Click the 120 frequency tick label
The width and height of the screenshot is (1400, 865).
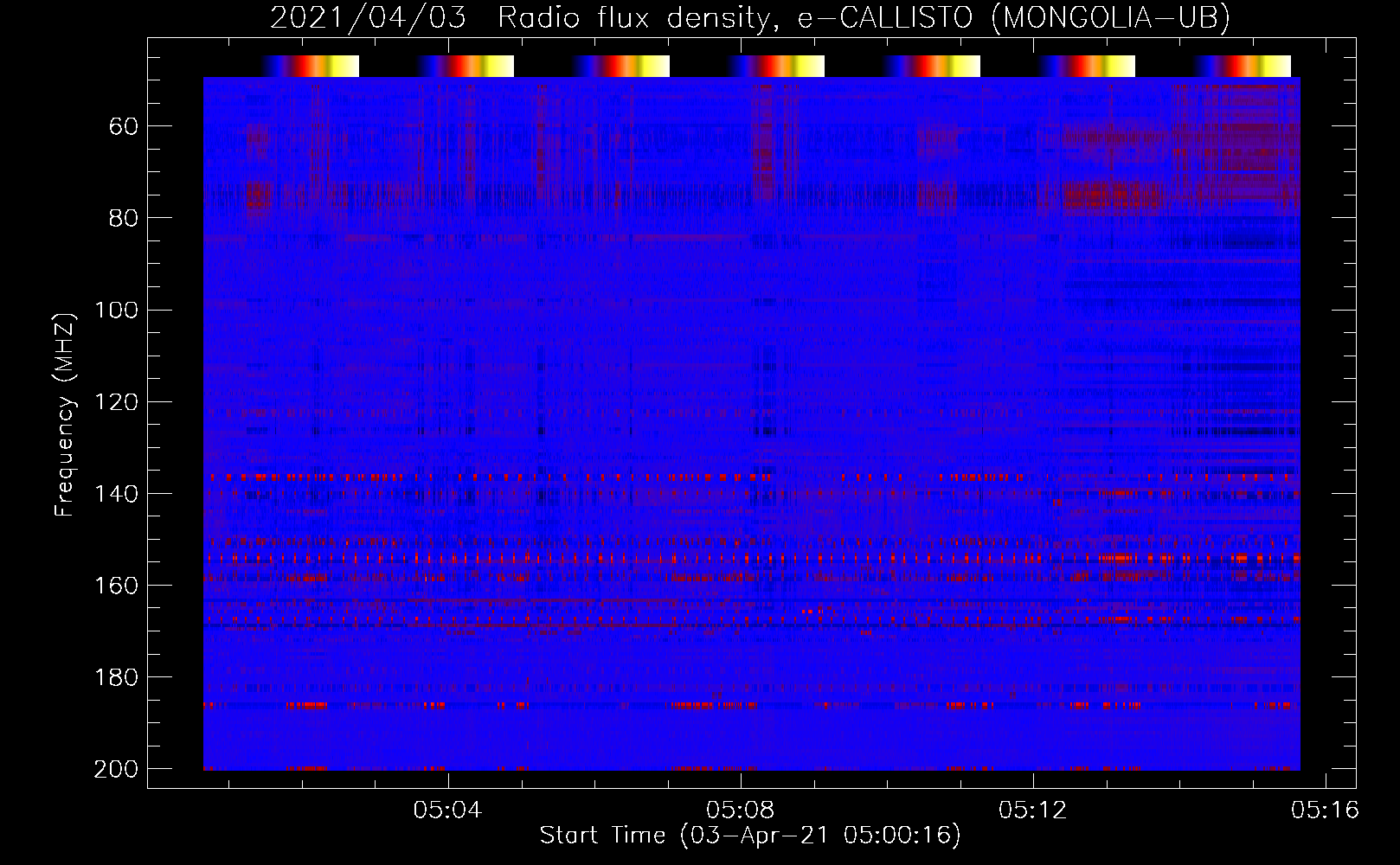[116, 402]
